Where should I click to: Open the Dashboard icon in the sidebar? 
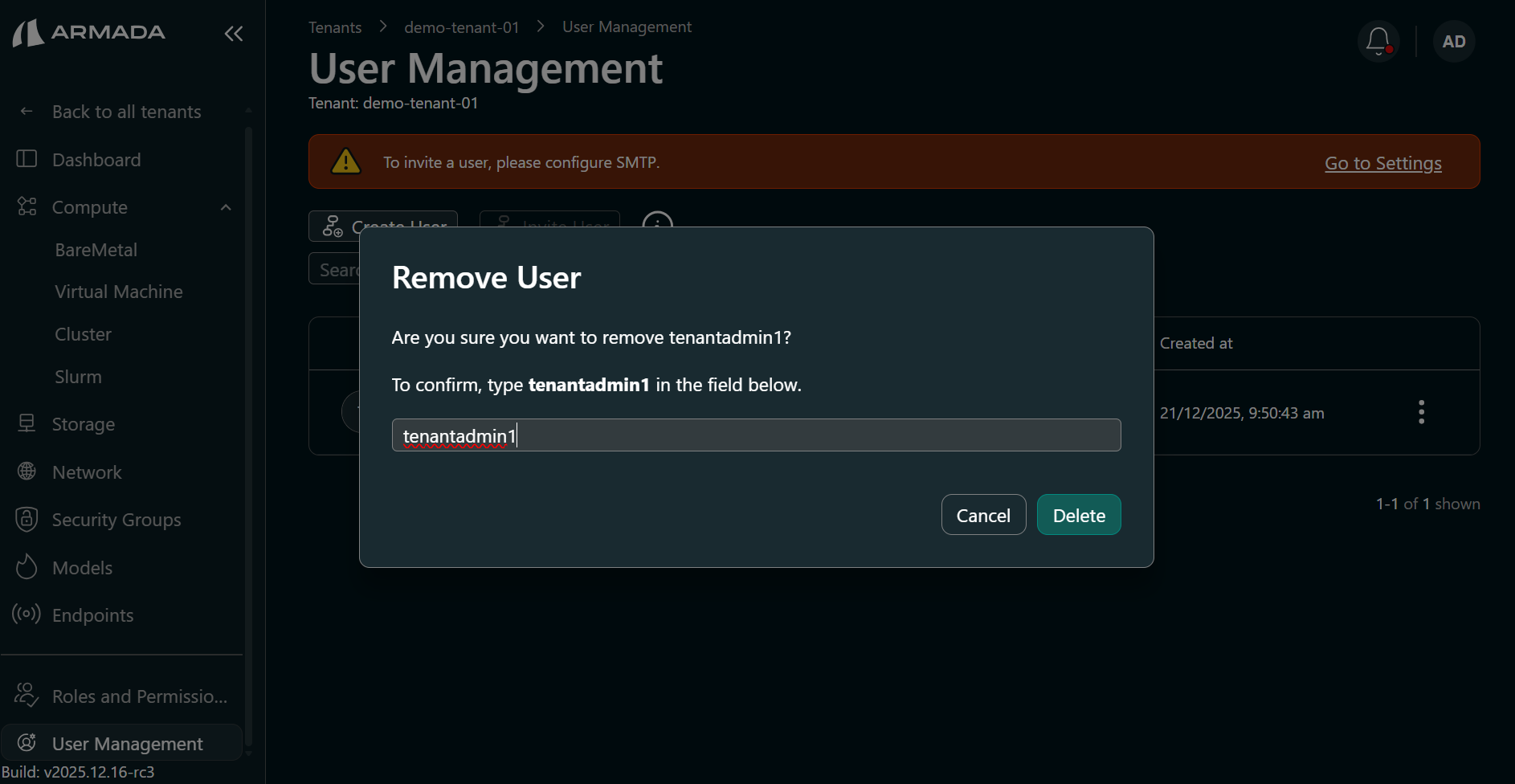27,159
